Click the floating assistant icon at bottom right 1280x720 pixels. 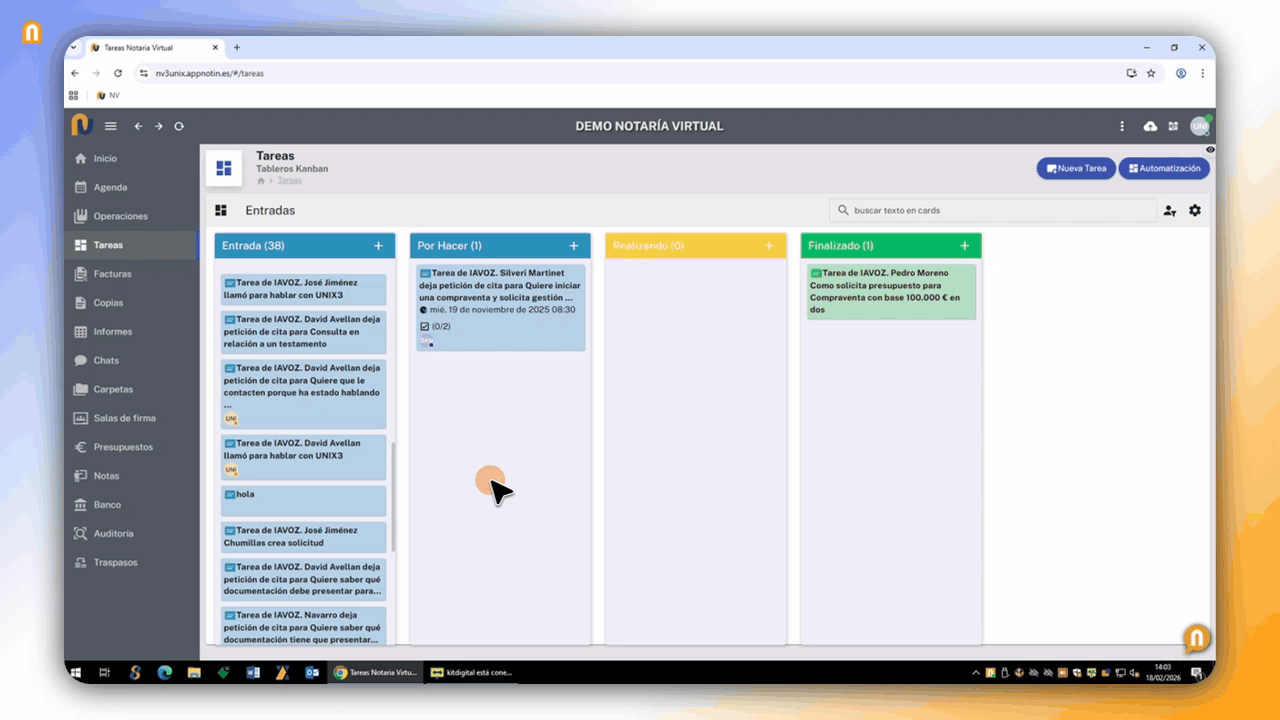1196,638
